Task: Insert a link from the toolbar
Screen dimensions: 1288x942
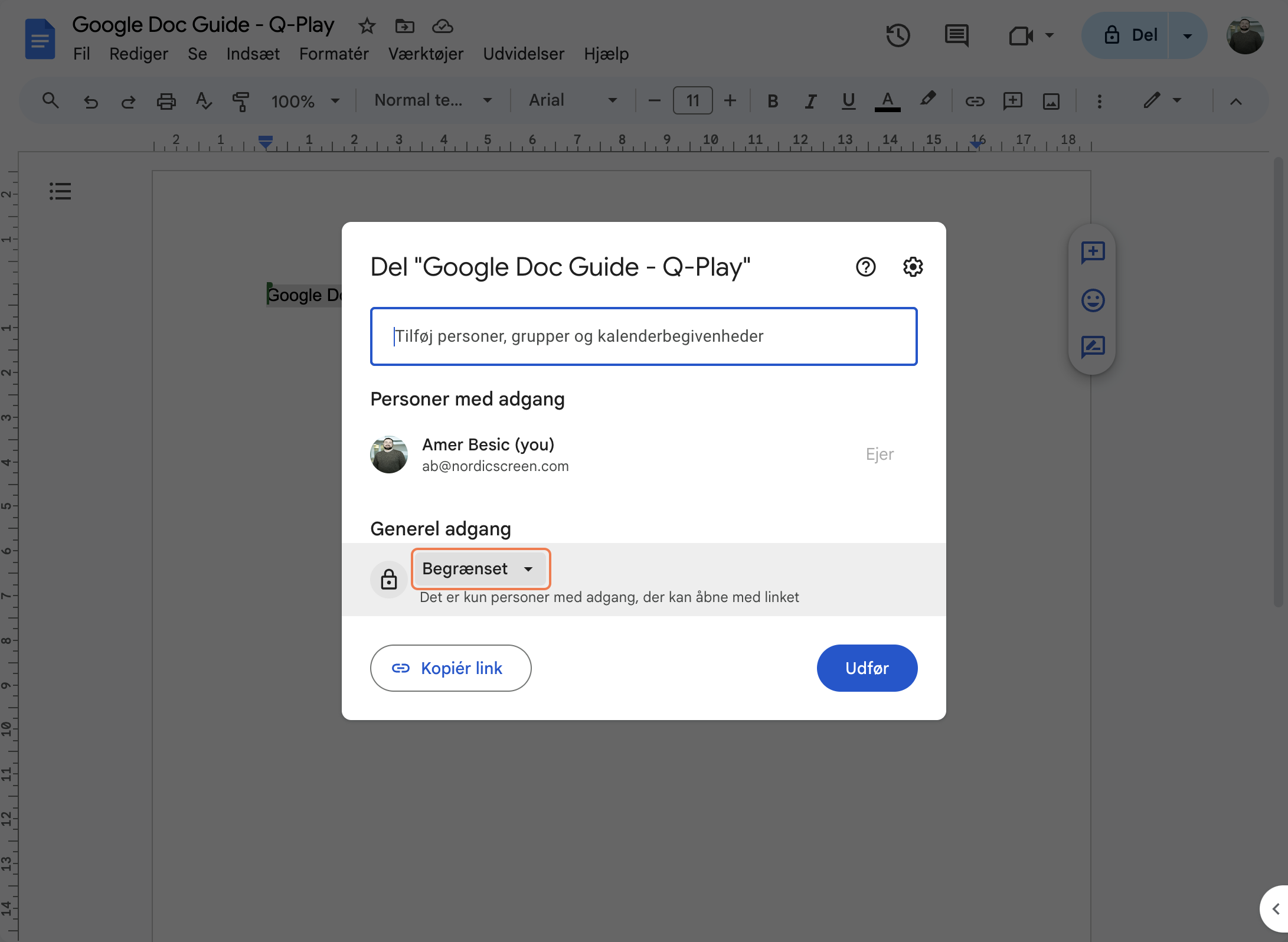Action: pos(975,102)
